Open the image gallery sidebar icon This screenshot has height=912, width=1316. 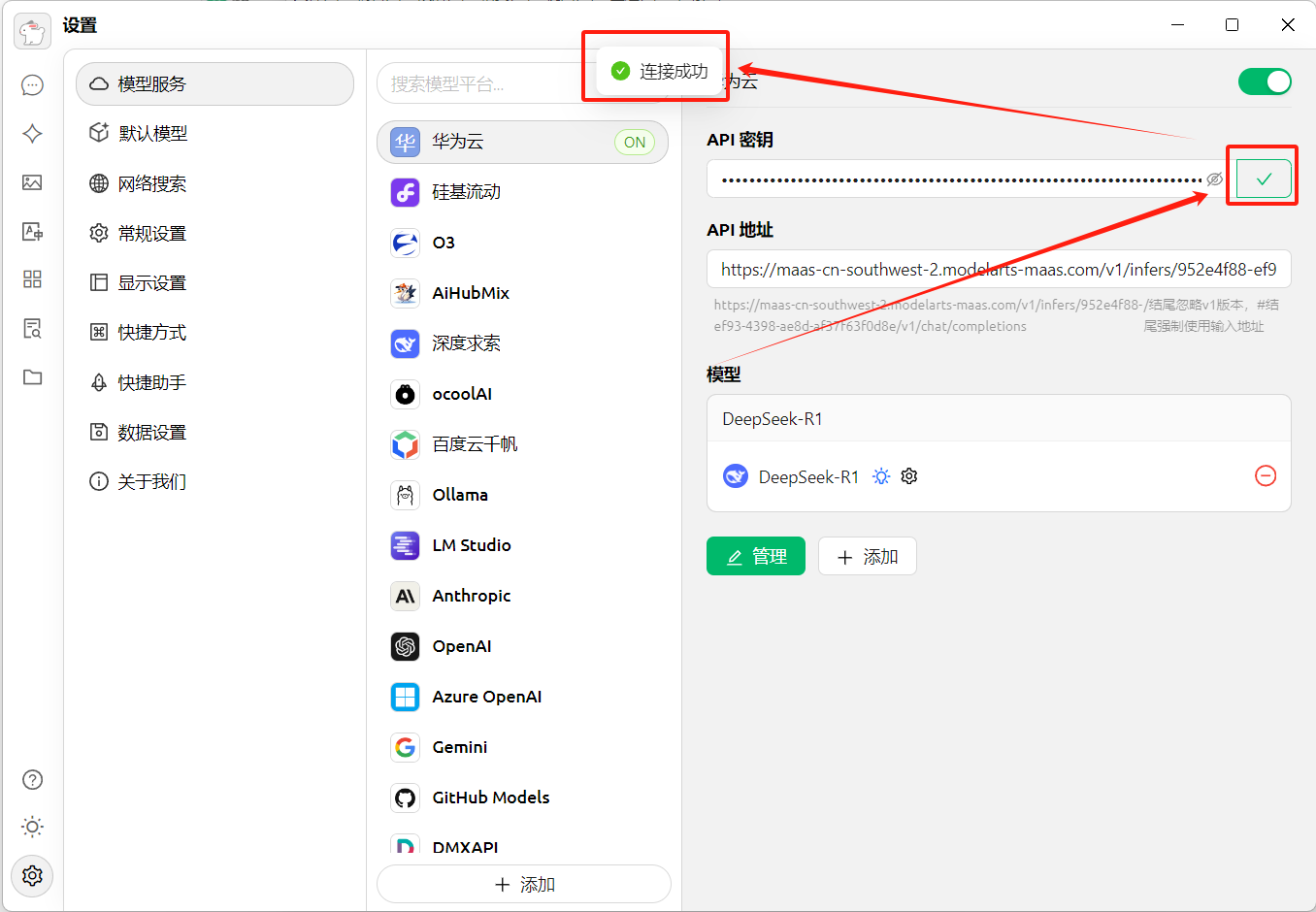point(32,182)
